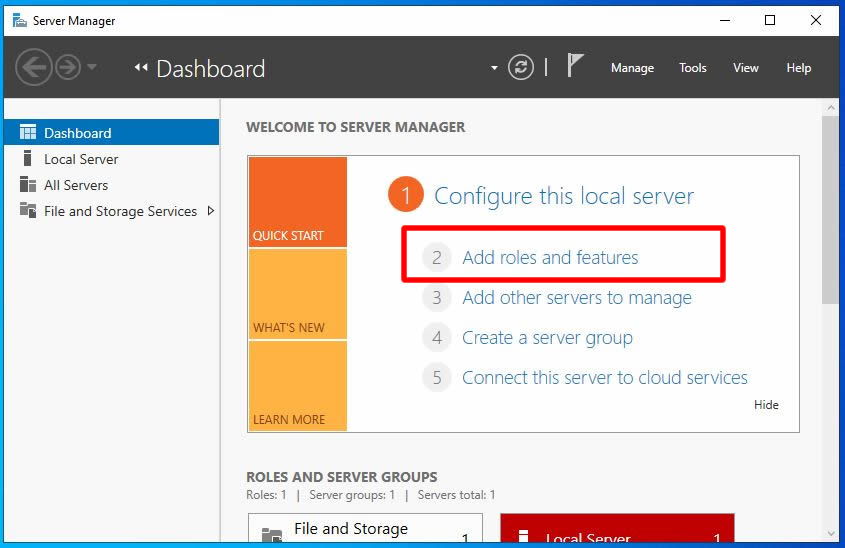Click the back navigation arrow

[33, 67]
